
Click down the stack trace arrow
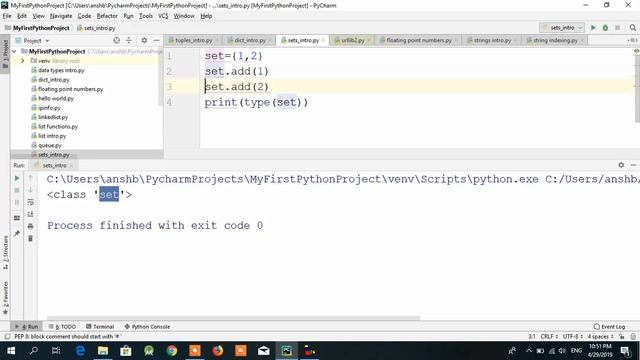click(31, 190)
